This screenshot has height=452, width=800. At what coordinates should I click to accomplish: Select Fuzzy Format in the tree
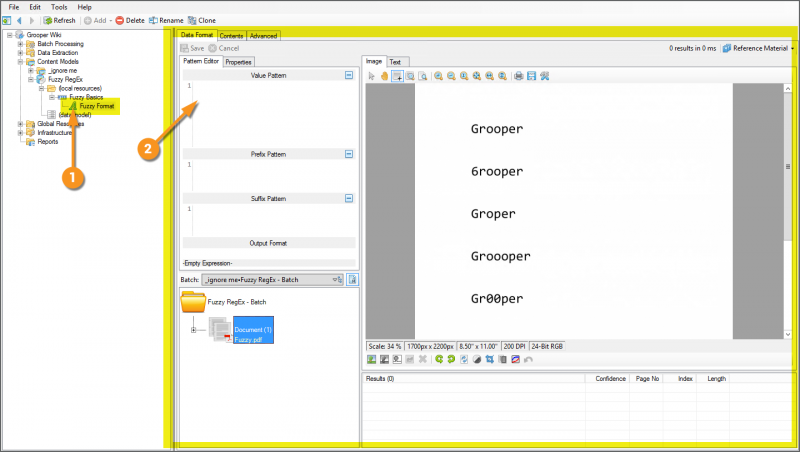coord(97,106)
